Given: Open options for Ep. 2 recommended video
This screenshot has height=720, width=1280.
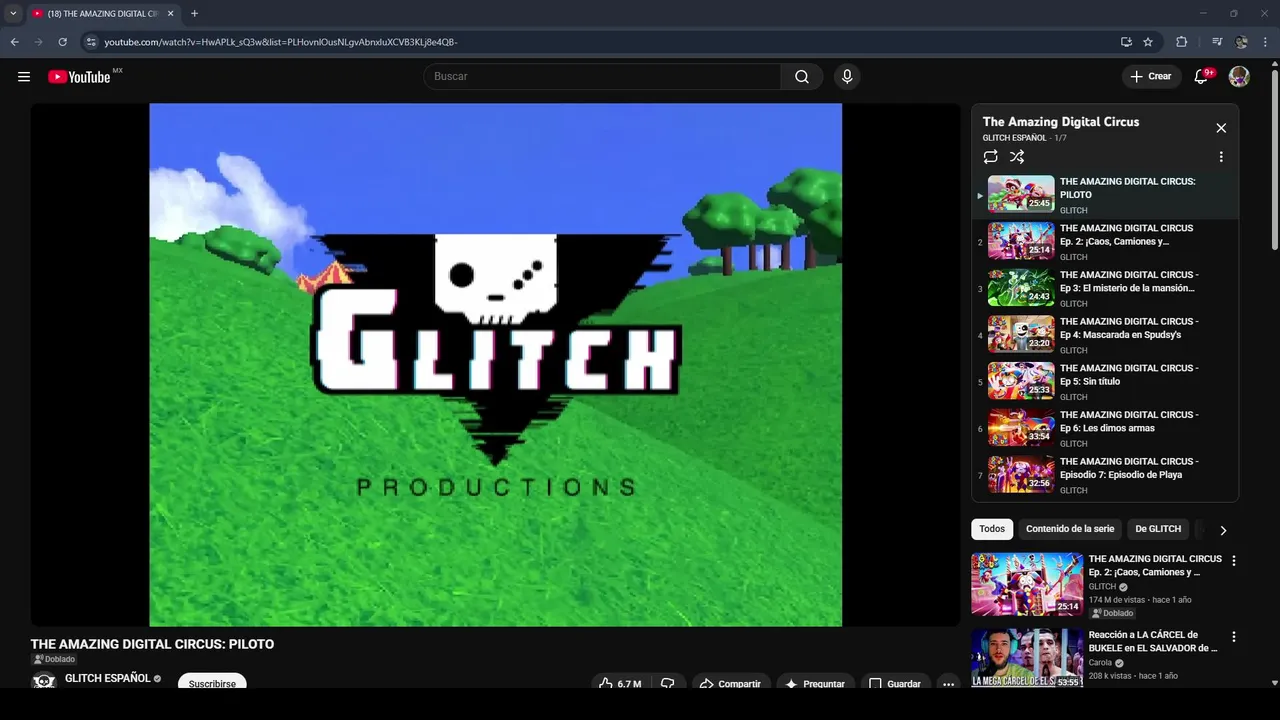Looking at the screenshot, I should pyautogui.click(x=1233, y=561).
